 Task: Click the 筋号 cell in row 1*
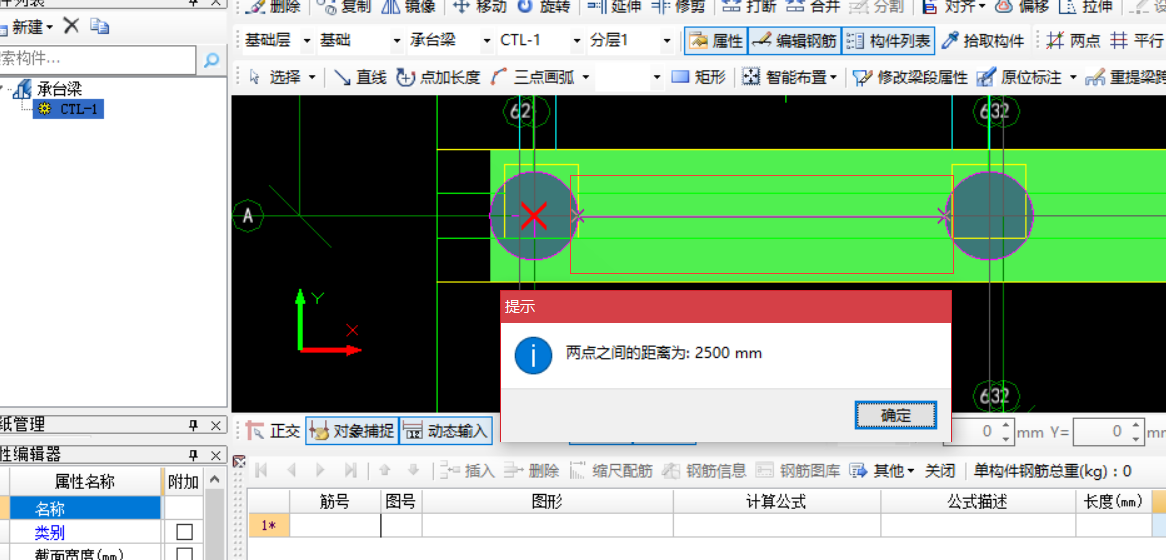coord(335,525)
